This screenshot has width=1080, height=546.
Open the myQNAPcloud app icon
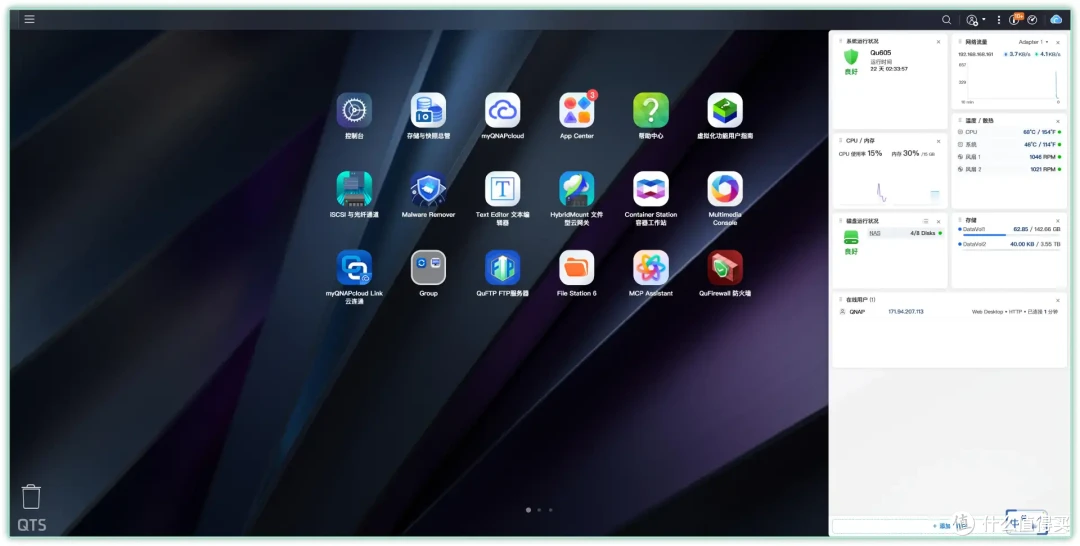pos(503,110)
